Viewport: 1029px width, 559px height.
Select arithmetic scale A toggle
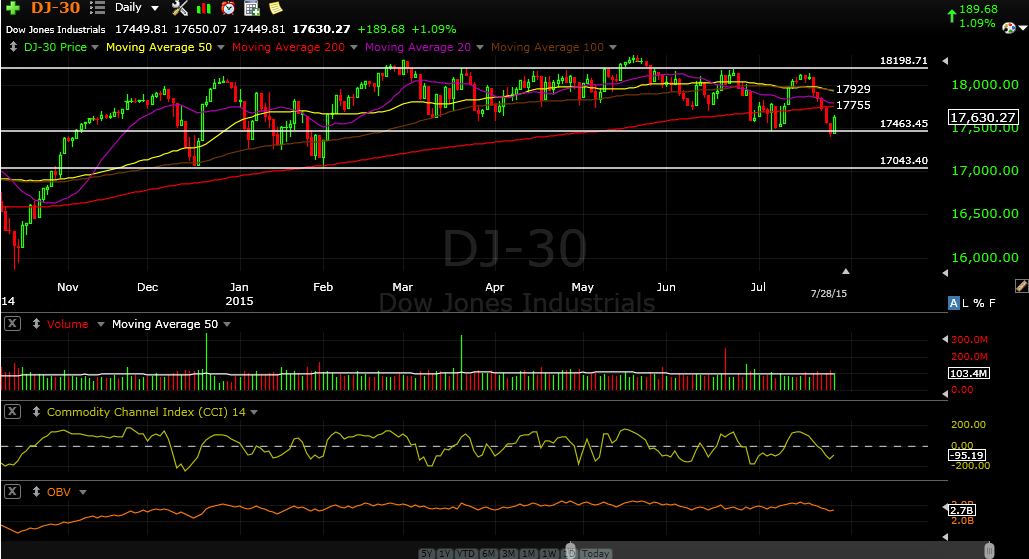pyautogui.click(x=954, y=303)
